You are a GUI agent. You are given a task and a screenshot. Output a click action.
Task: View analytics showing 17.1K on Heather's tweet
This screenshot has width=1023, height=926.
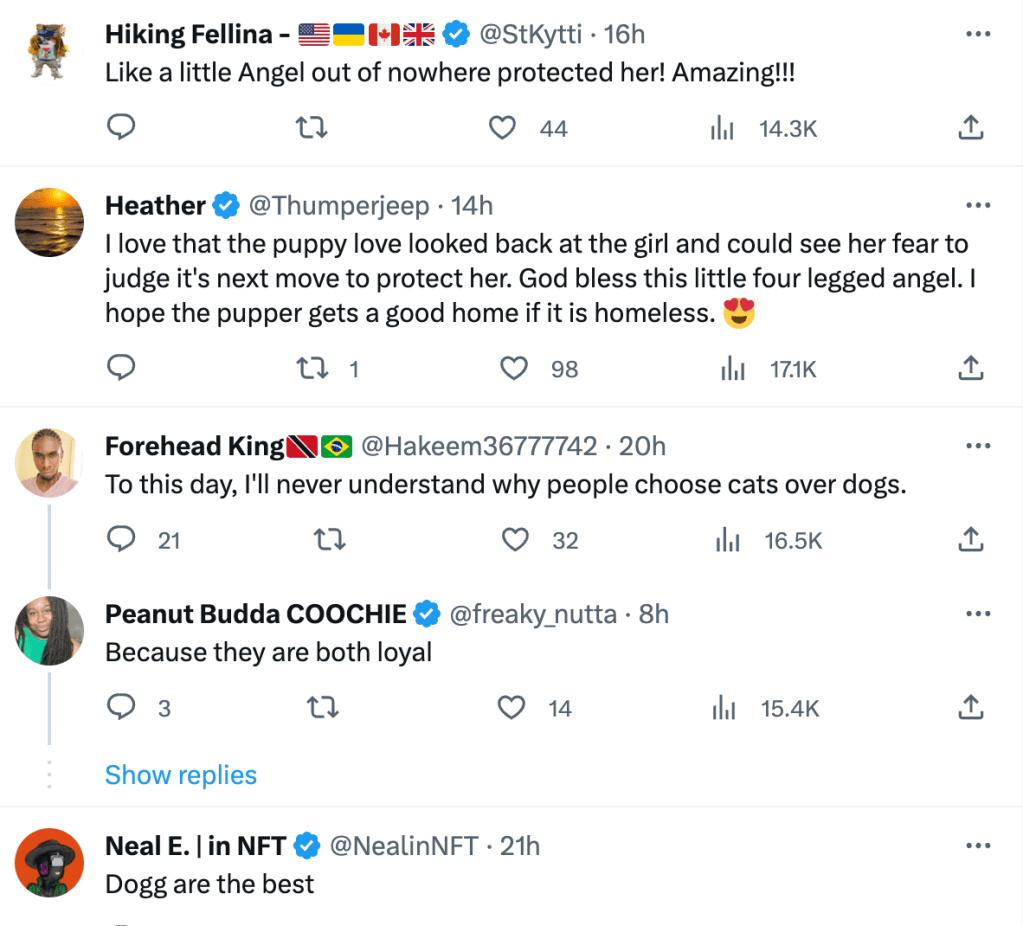click(768, 369)
